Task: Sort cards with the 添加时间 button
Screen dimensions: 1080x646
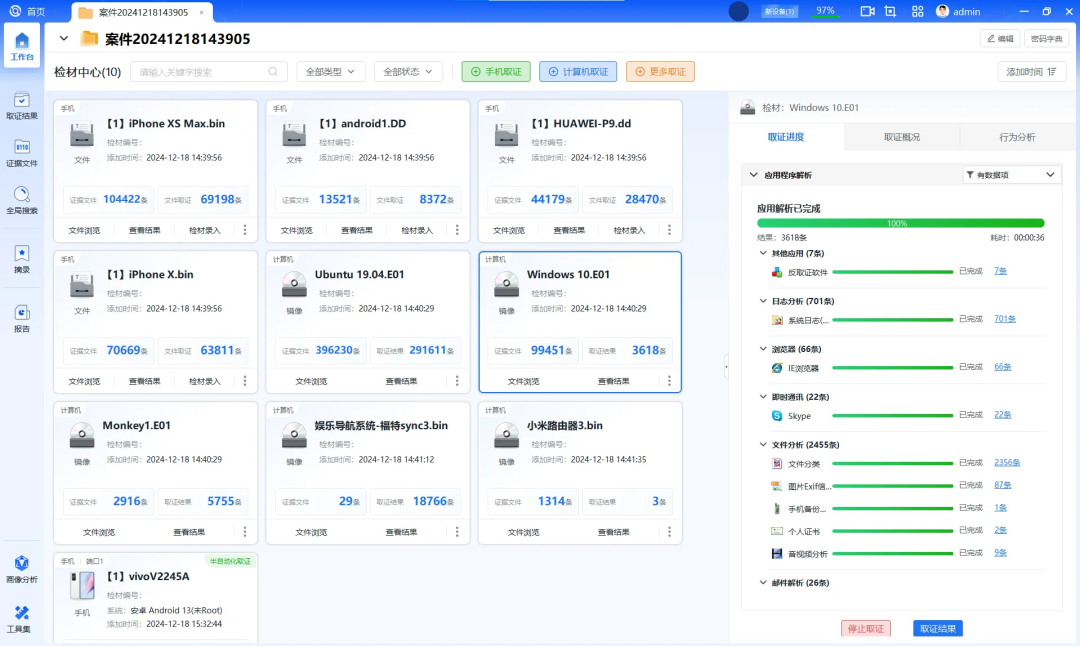Action: pyautogui.click(x=1031, y=72)
